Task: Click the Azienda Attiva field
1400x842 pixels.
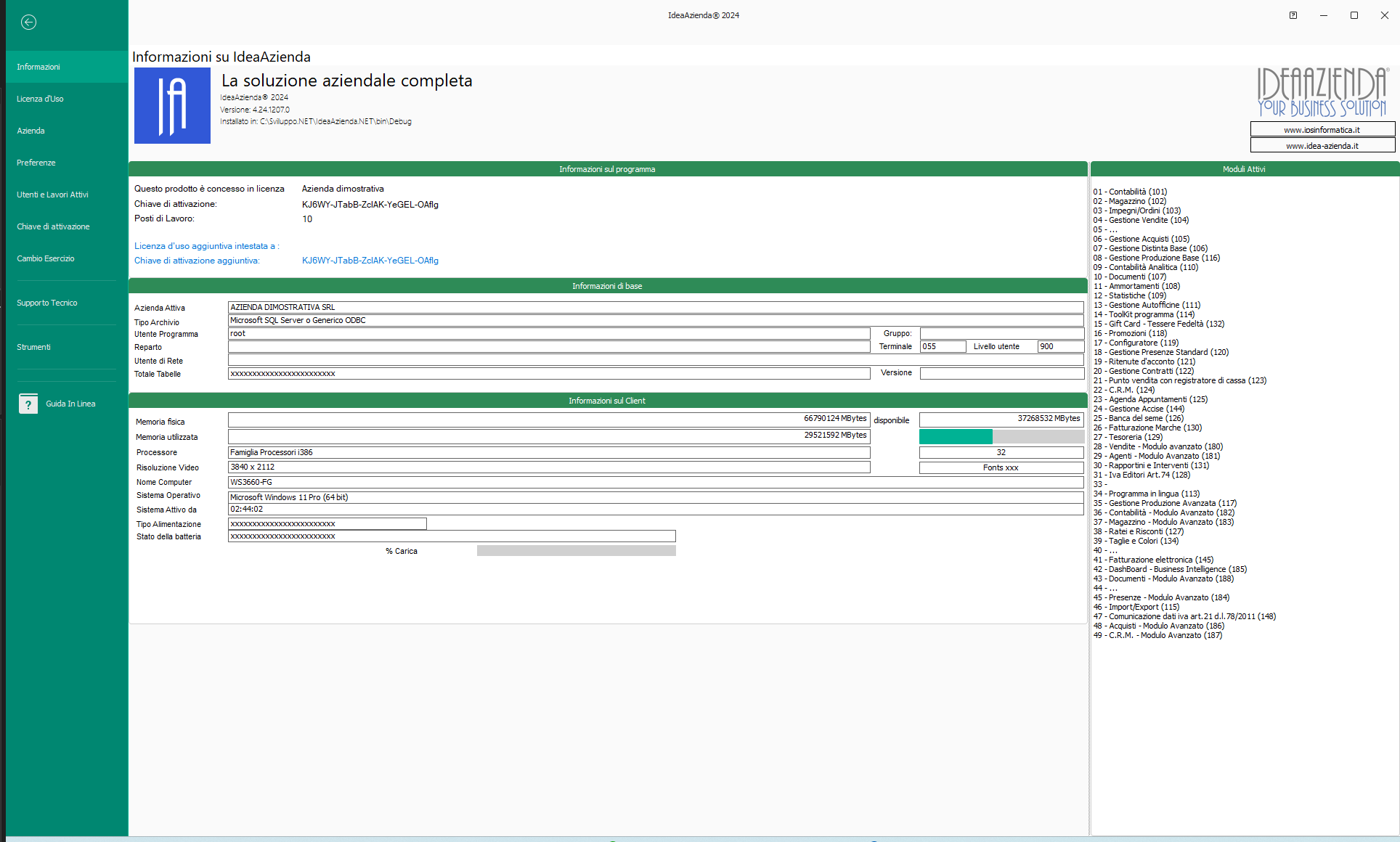Action: click(x=656, y=307)
